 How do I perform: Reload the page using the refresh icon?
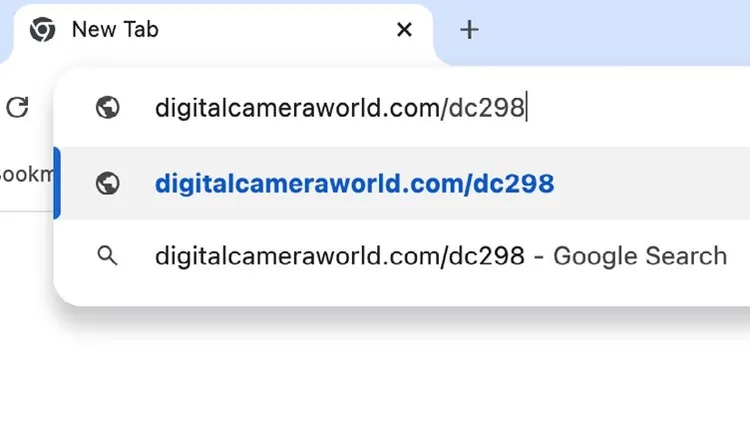[18, 107]
